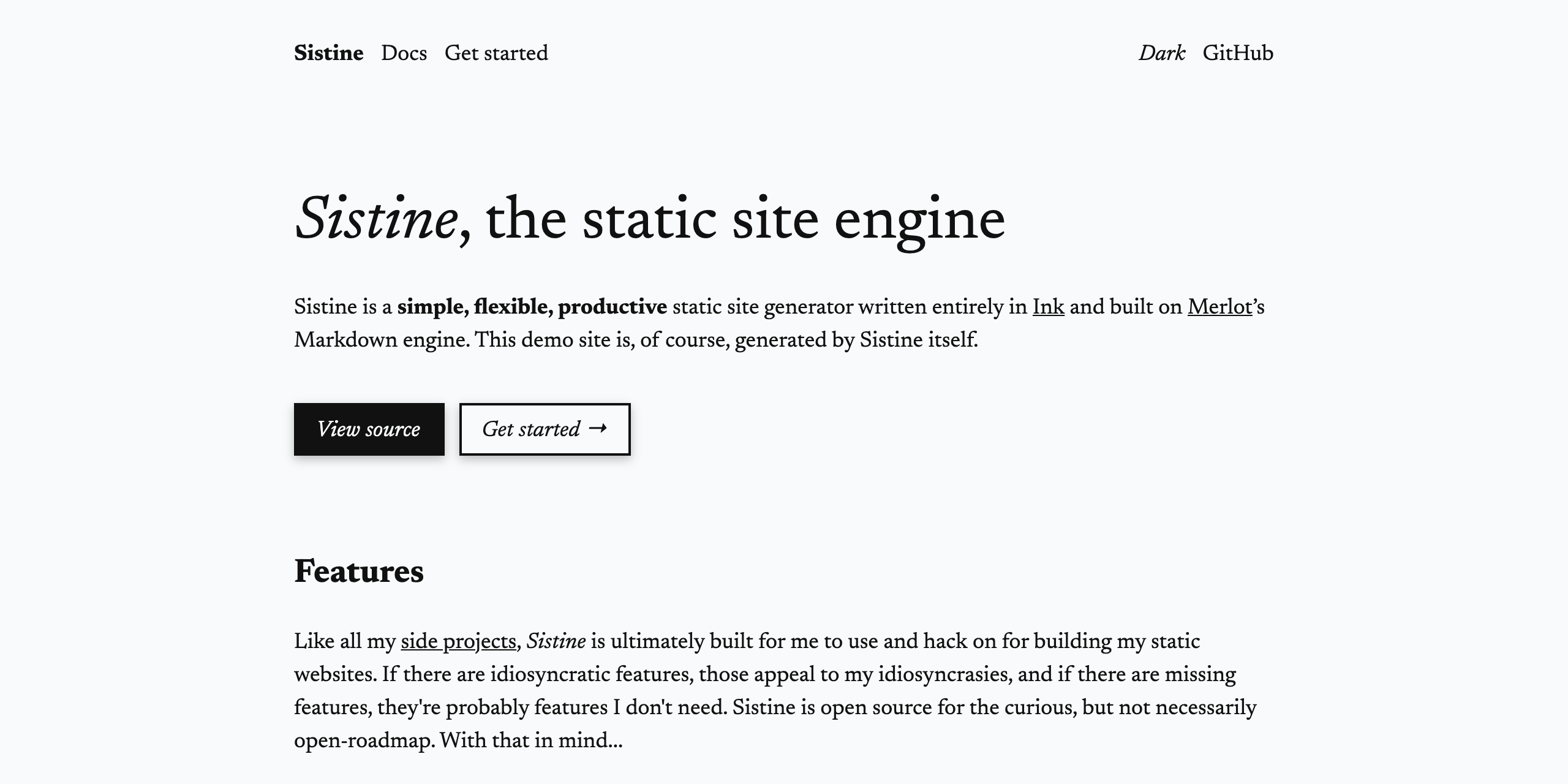Select the Features section heading
Viewport: 1568px width, 784px height.
tap(359, 572)
